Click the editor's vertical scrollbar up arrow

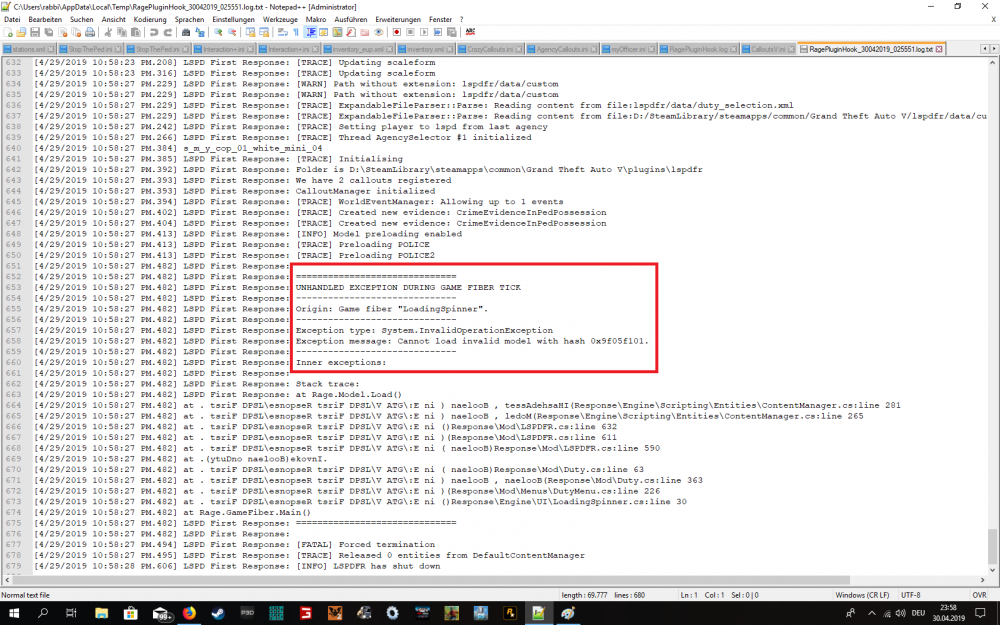[x=992, y=63]
